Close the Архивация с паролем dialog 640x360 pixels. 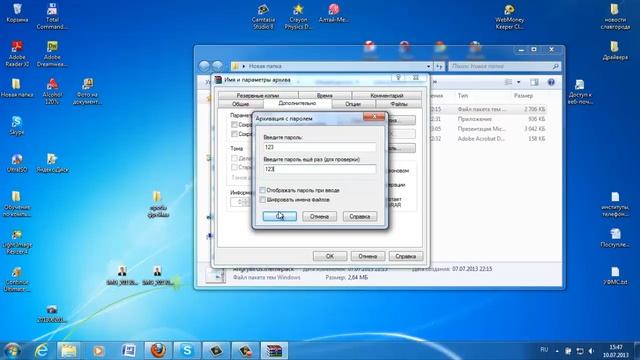click(x=373, y=117)
